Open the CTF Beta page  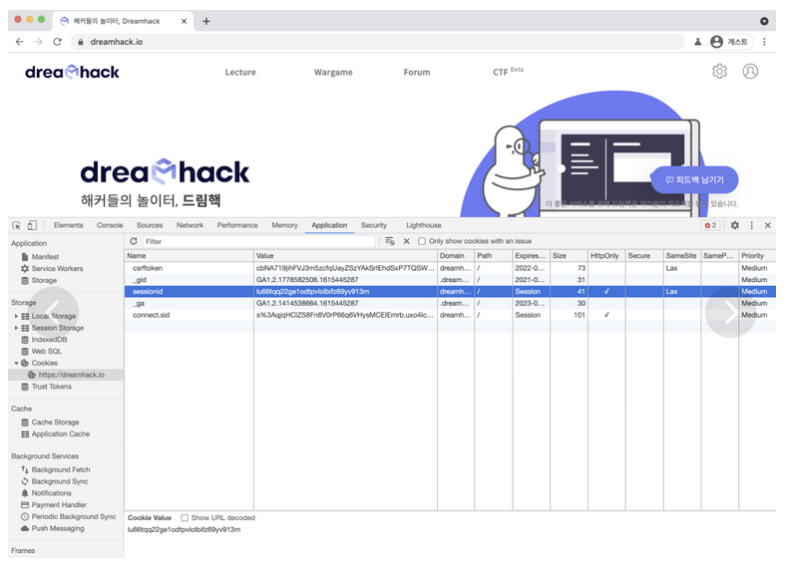click(x=508, y=71)
